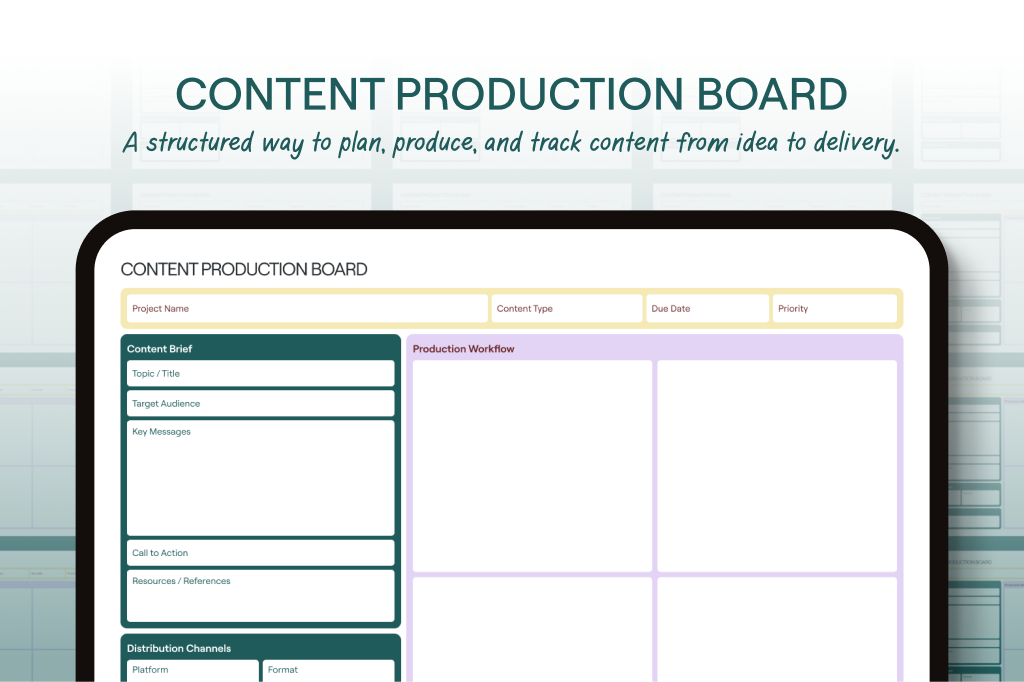Select the top-left Production Workflow box

[x=532, y=466]
